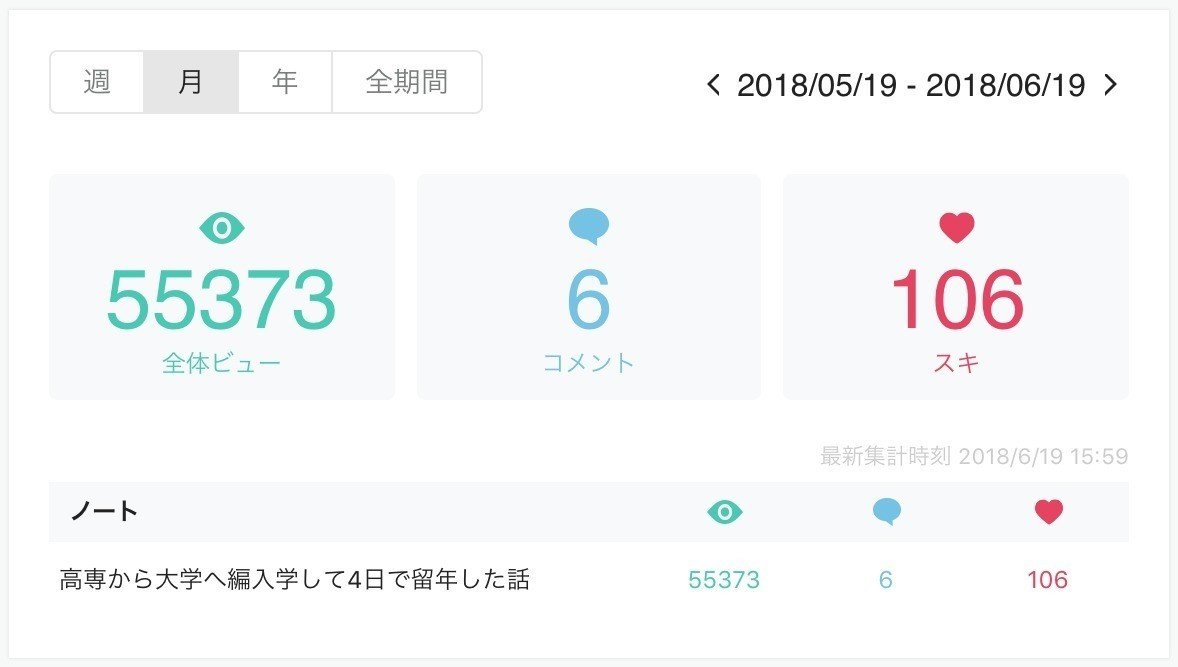Click the heart icon above 106

pos(955,227)
